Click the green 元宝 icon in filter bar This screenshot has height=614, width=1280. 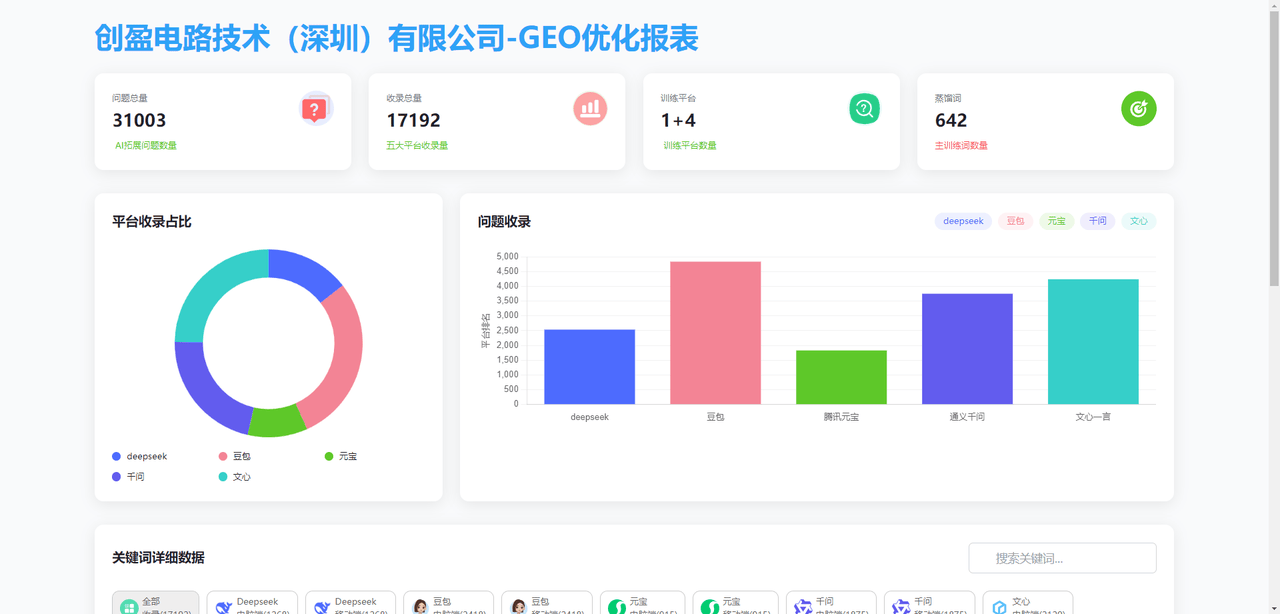click(x=616, y=604)
